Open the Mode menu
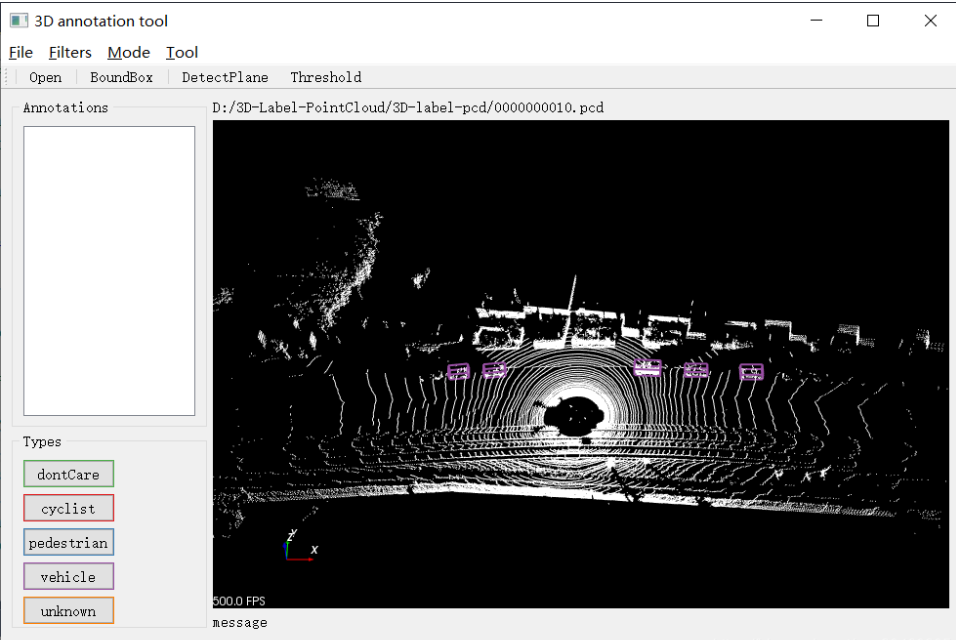 (129, 52)
